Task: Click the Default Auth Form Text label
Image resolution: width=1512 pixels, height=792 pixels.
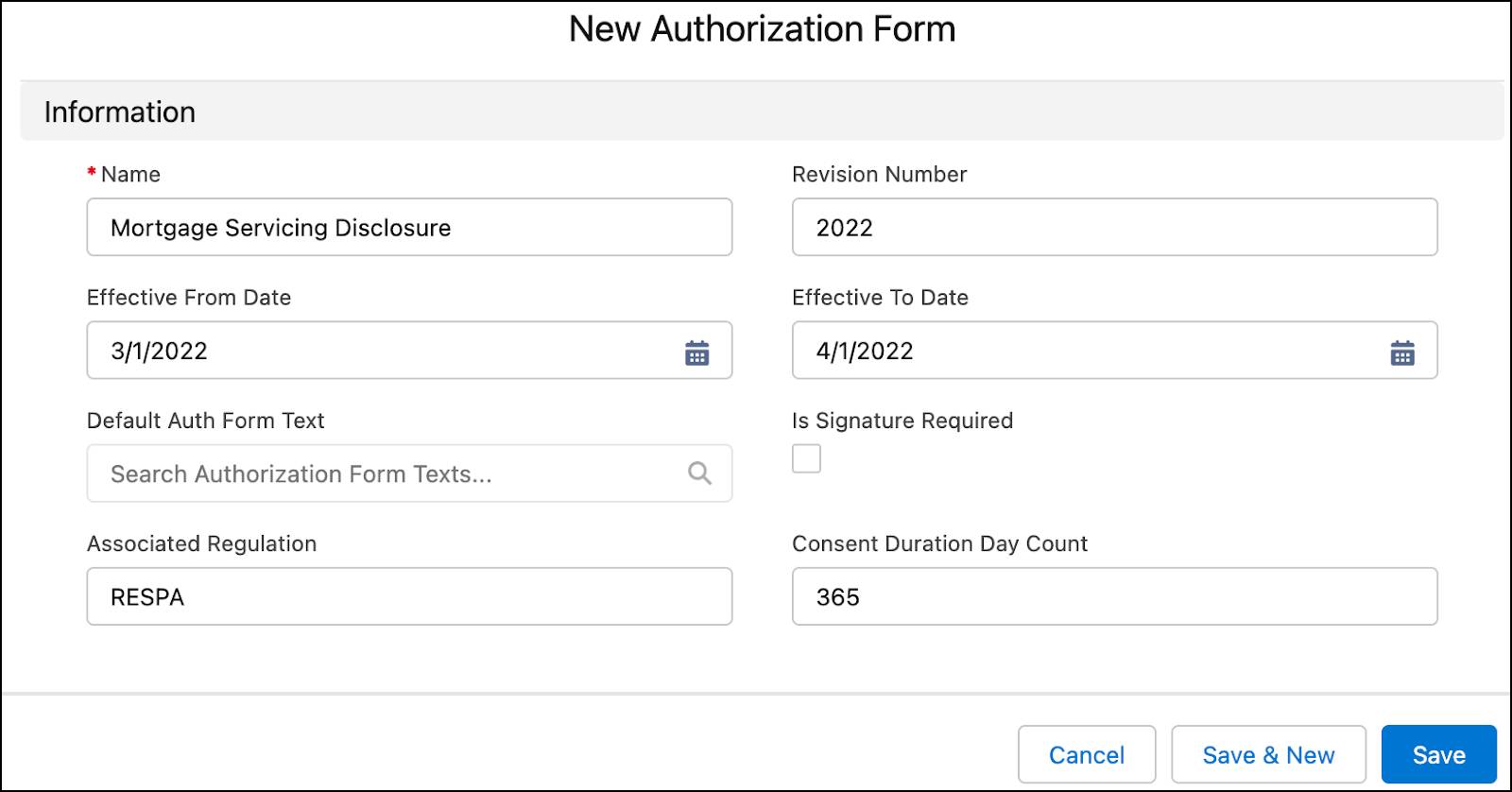Action: point(205,421)
